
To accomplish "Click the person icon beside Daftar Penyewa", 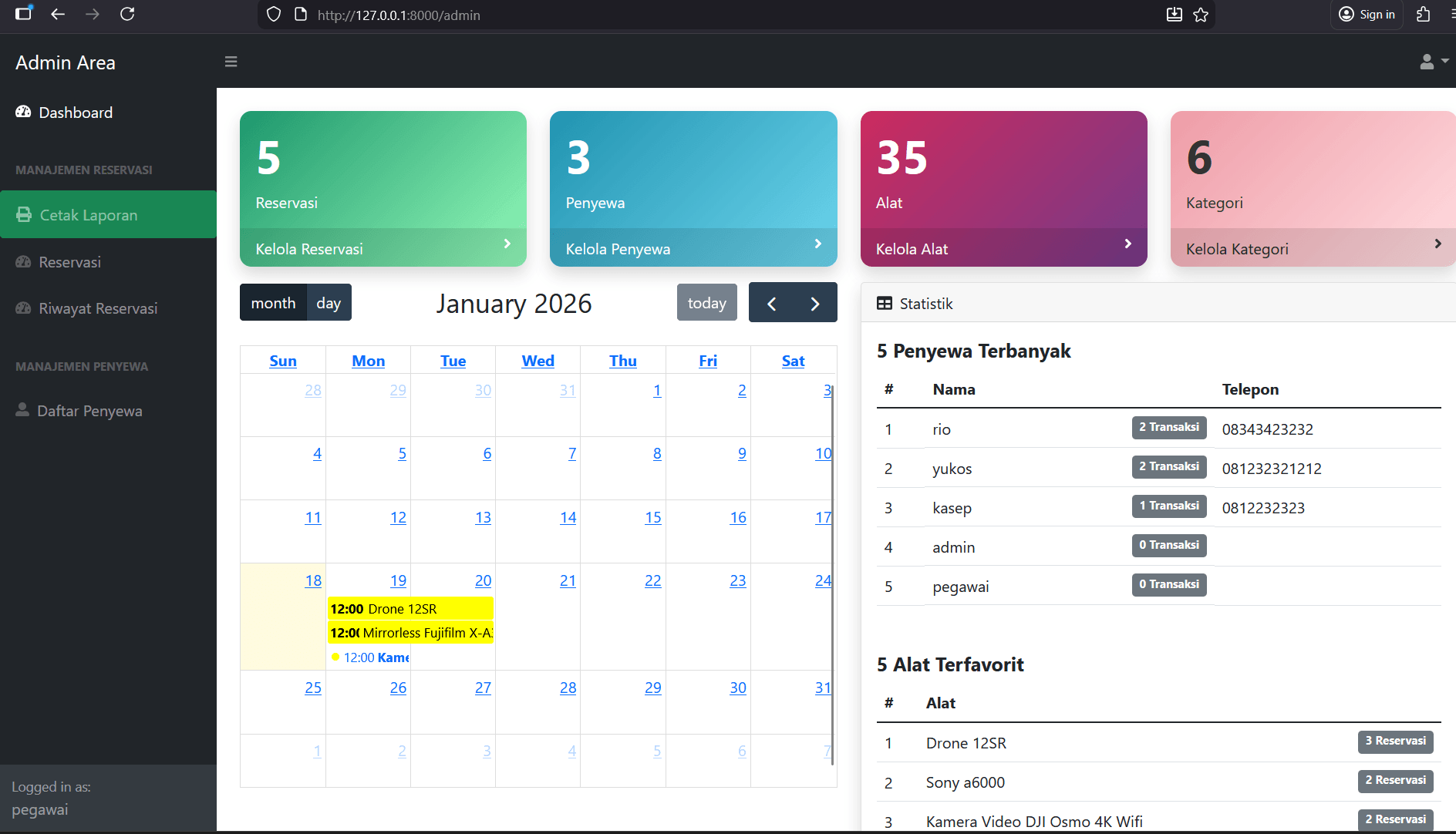I will (x=22, y=410).
